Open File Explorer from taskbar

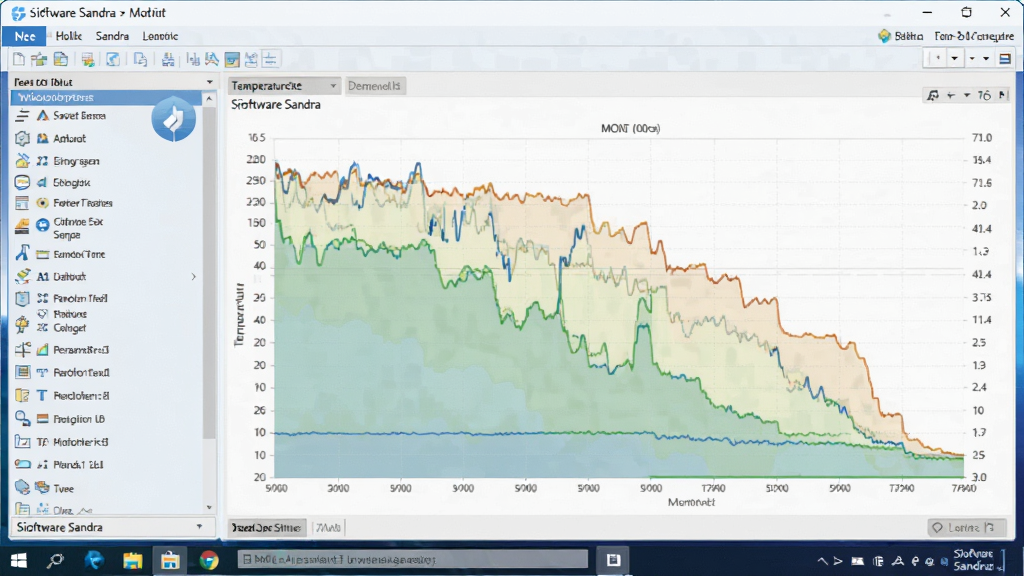point(133,560)
